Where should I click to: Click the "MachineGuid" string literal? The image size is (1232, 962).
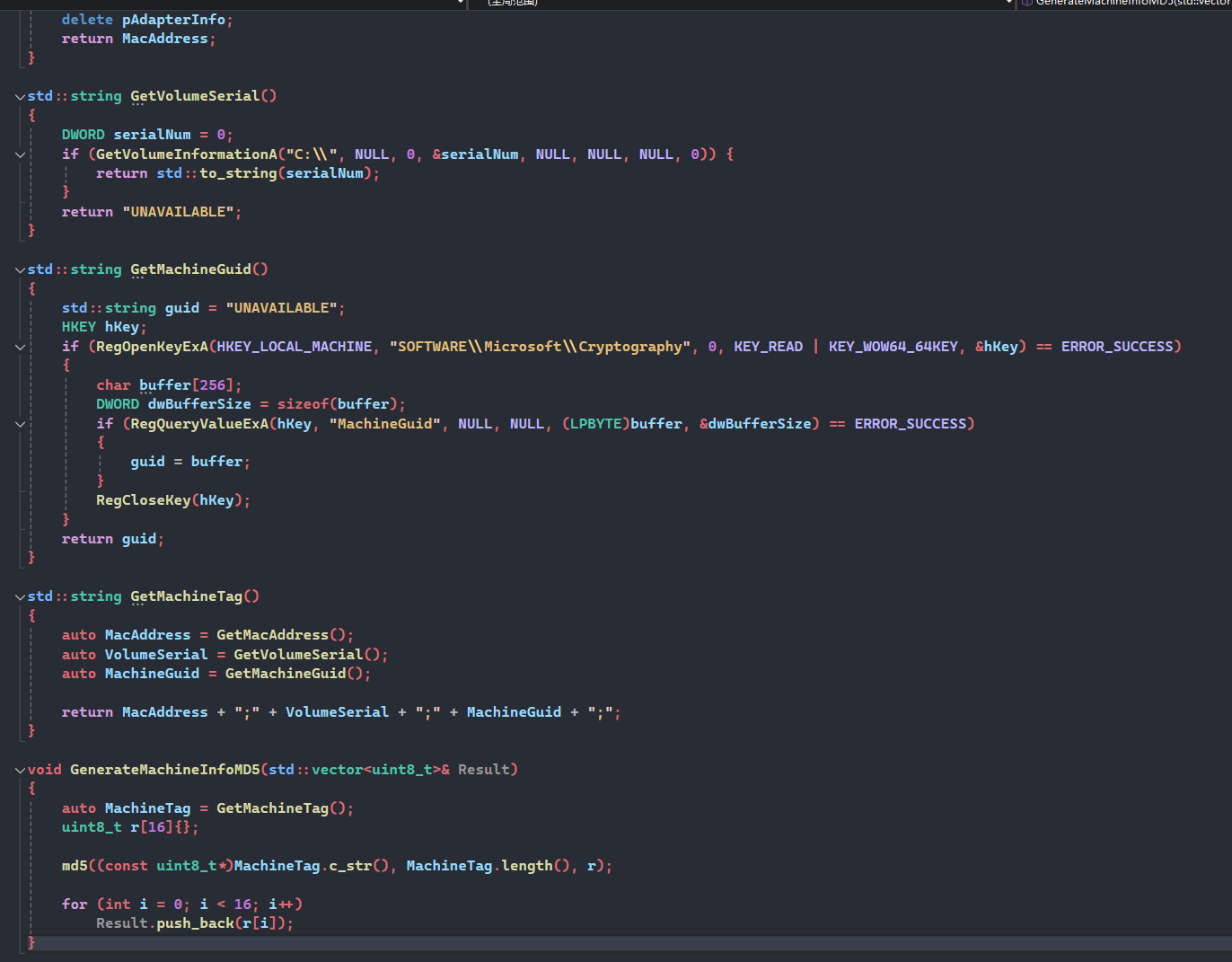point(384,424)
